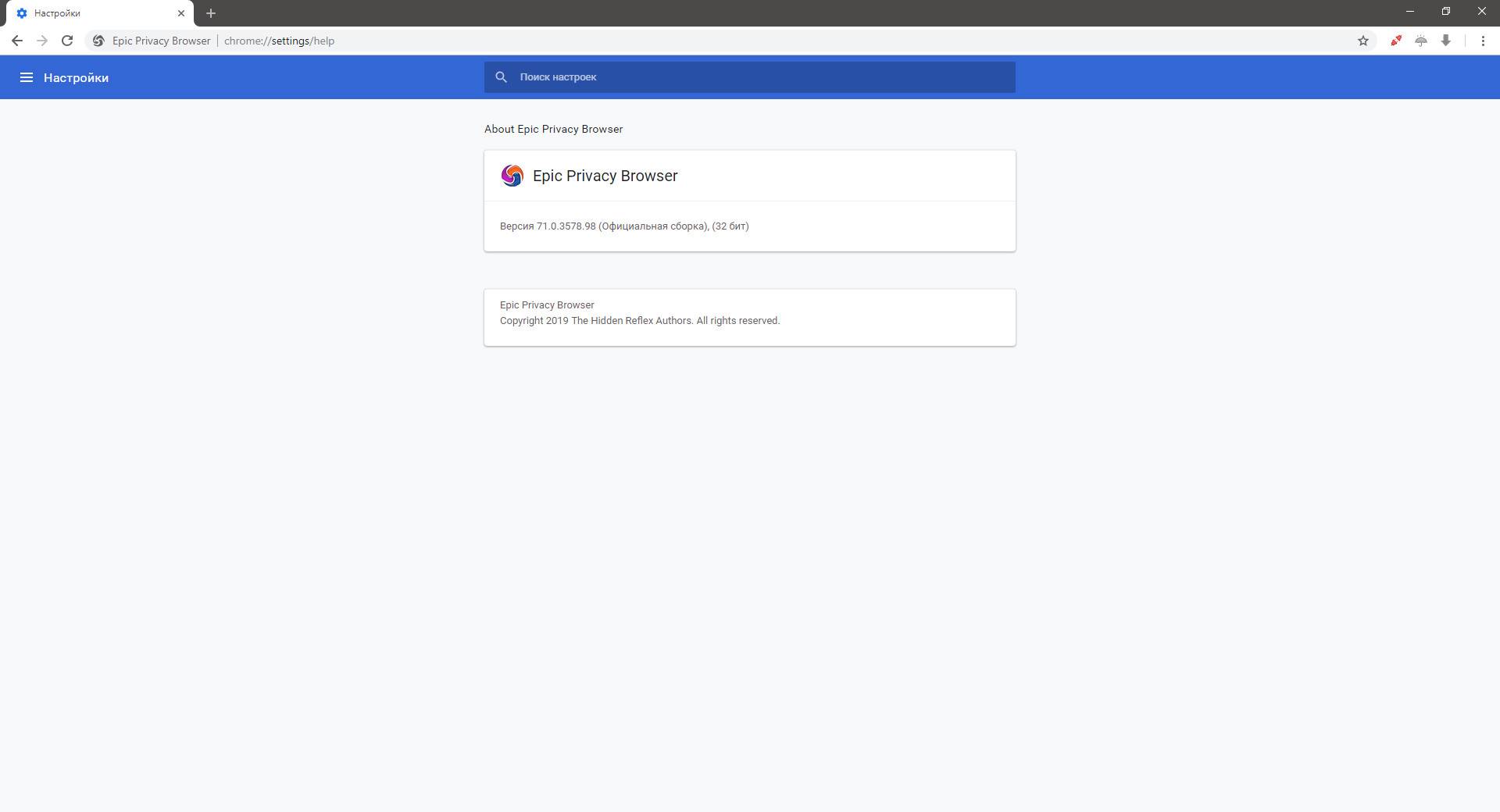This screenshot has width=1500, height=812.
Task: Click the Версия 71.0.3578.98 version text
Action: coord(624,226)
